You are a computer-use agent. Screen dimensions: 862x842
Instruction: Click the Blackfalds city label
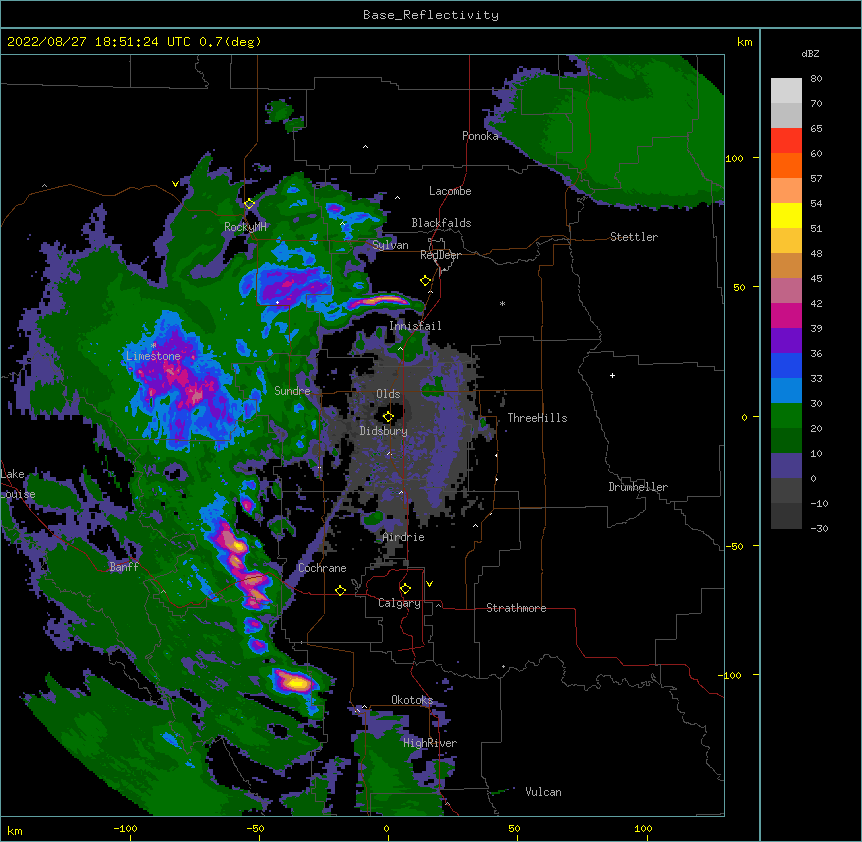441,223
